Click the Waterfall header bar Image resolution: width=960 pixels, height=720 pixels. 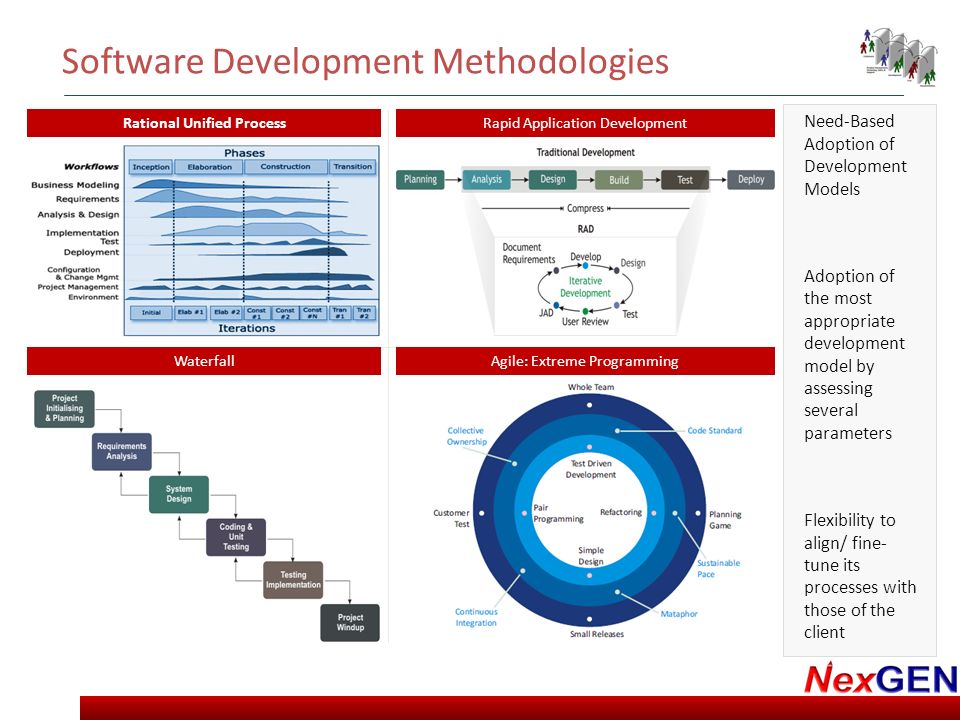click(x=204, y=361)
